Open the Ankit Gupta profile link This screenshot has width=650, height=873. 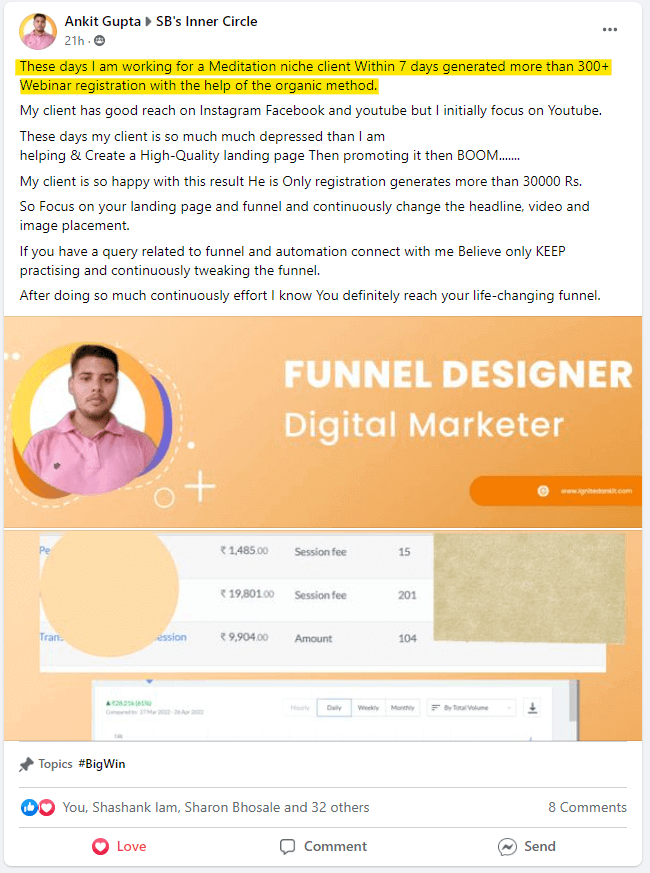click(x=102, y=21)
